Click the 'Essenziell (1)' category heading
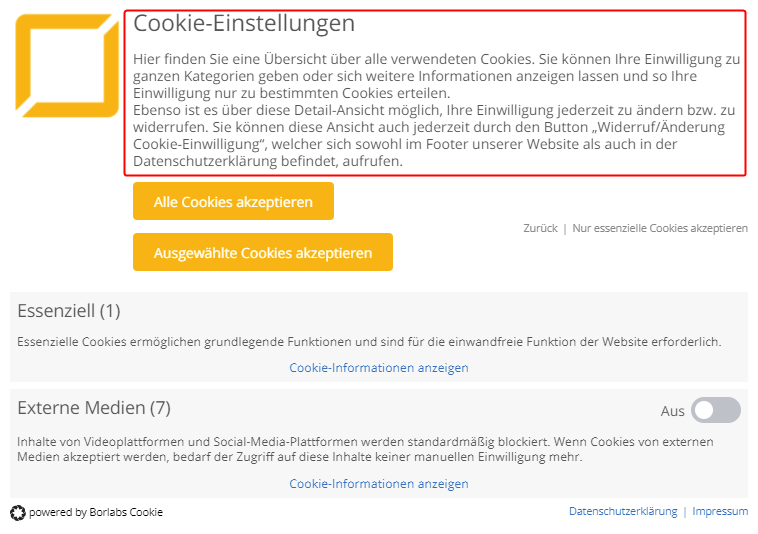Image resolution: width=758 pixels, height=534 pixels. coord(69,311)
